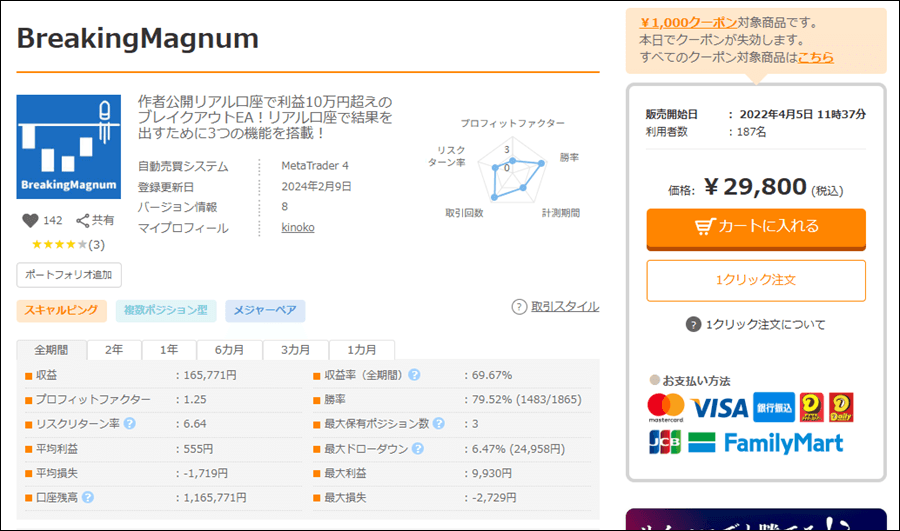This screenshot has width=900, height=531.
Task: Select the 全期間 tab
Action: tap(52, 350)
